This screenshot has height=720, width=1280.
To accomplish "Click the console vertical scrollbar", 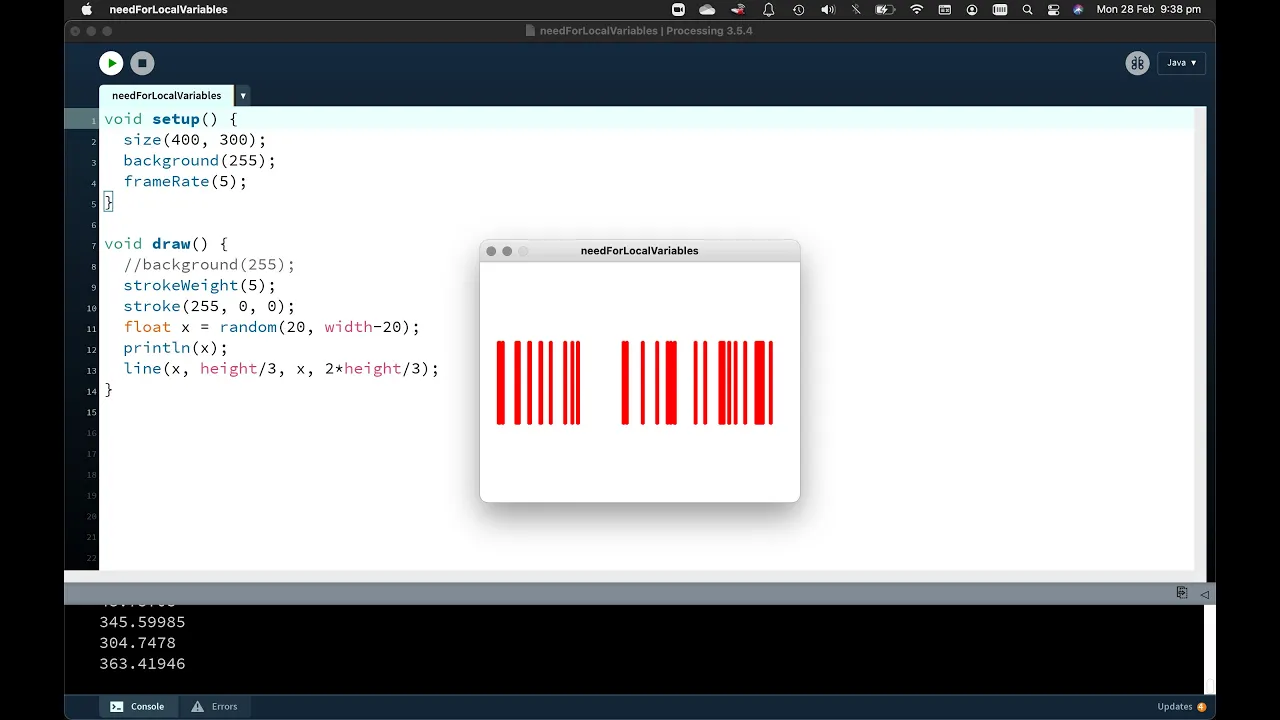I will point(1210,648).
